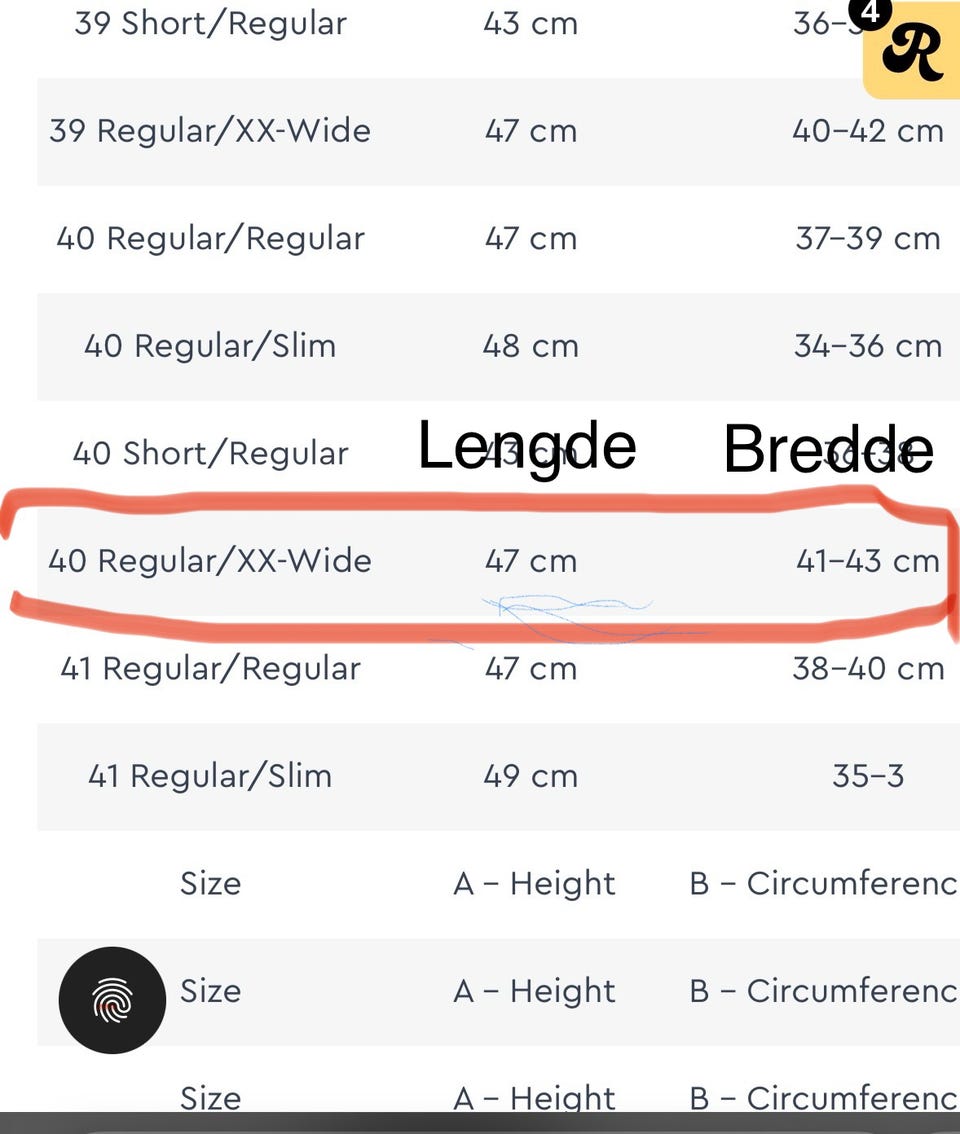Click the 38–40 cm circumference value
The height and width of the screenshot is (1134, 960).
(x=867, y=668)
